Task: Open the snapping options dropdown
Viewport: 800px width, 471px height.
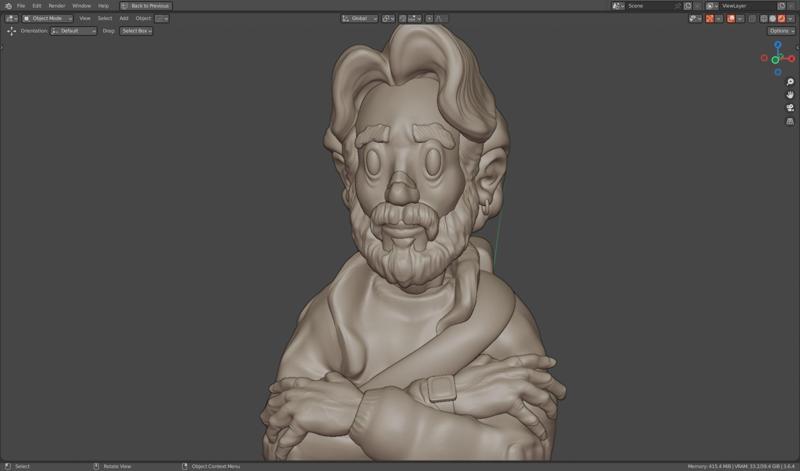Action: (414, 18)
